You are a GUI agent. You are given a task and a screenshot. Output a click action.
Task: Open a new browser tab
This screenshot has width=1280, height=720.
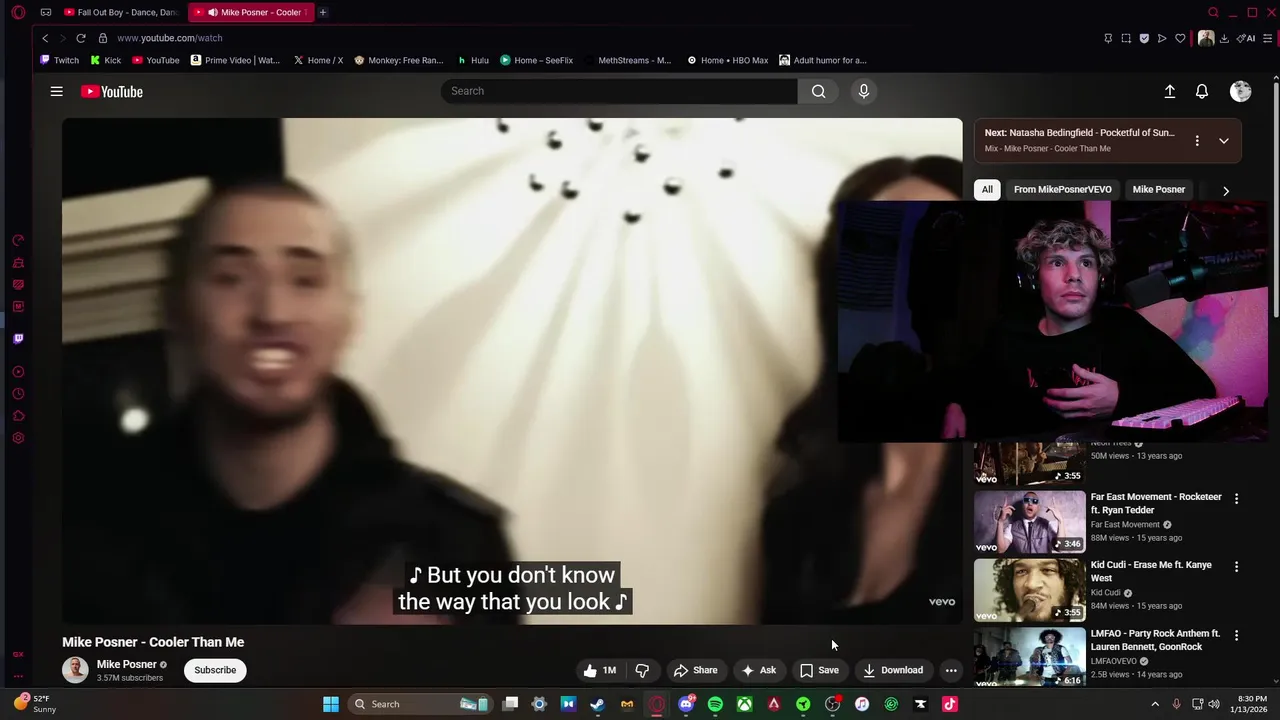[x=322, y=12]
